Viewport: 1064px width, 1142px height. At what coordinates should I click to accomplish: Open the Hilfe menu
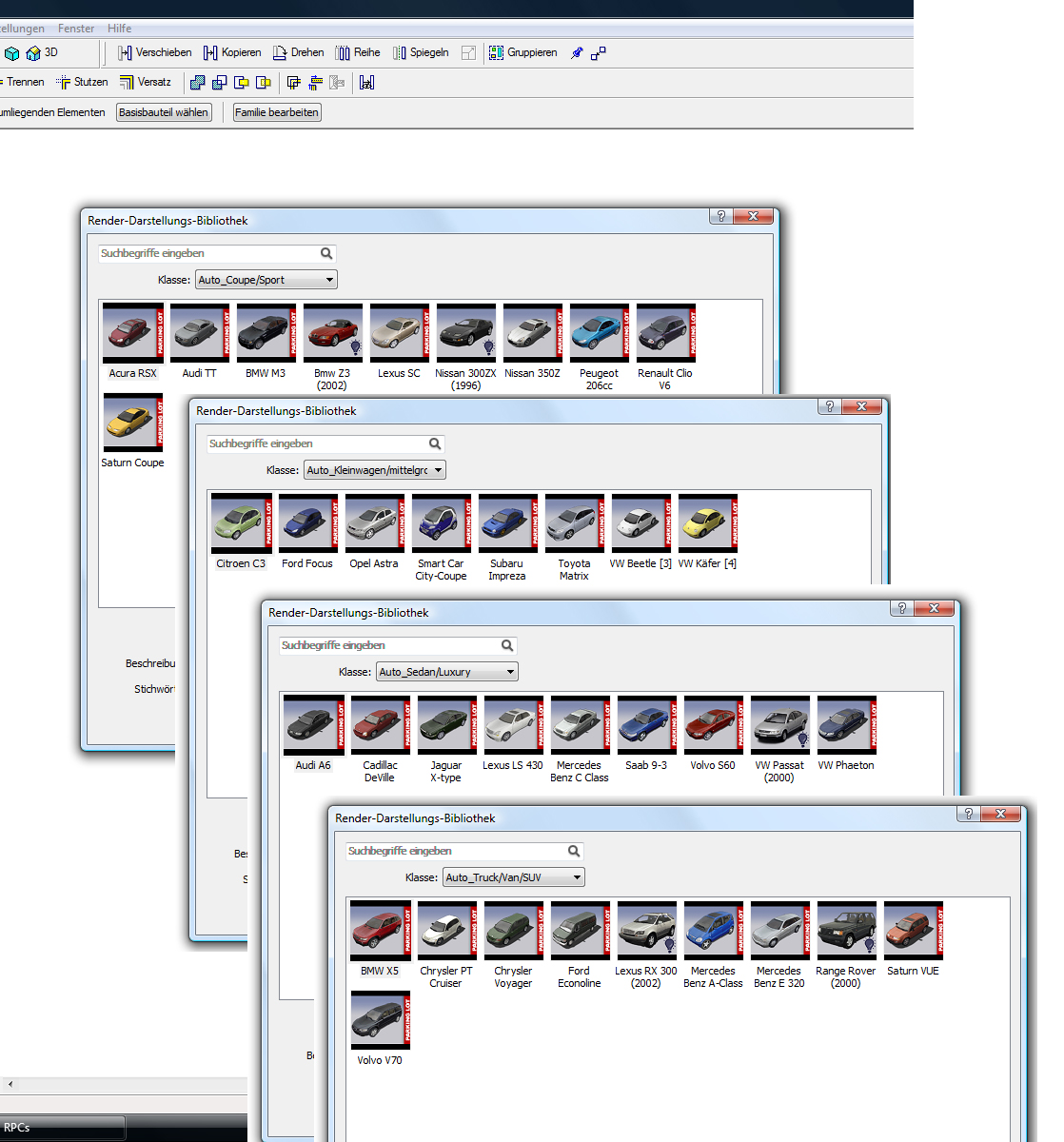(120, 29)
